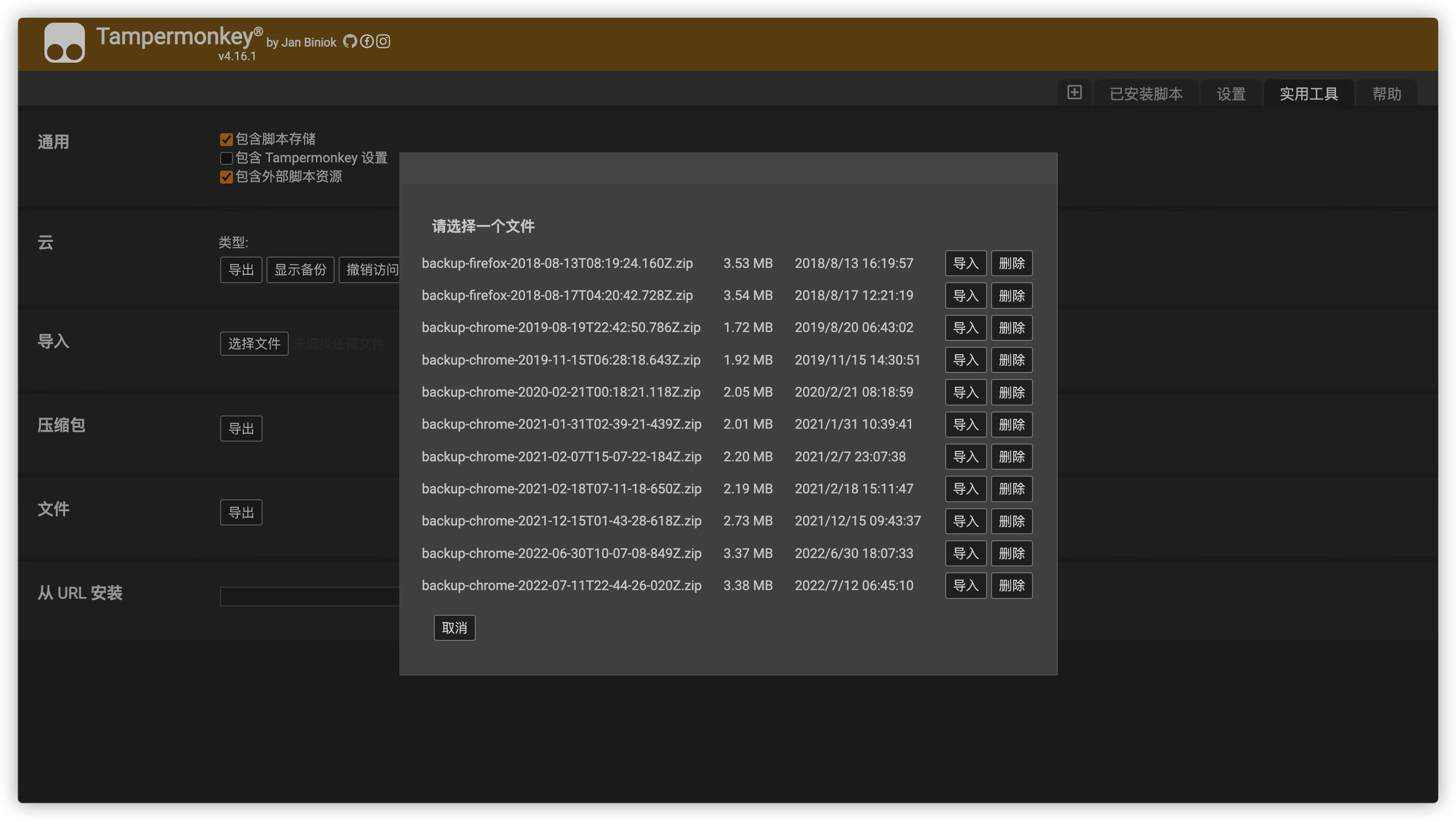Enable 包含 Tampermonkey 设置 checkbox
Image resolution: width=1456 pixels, height=821 pixels.
[226, 158]
